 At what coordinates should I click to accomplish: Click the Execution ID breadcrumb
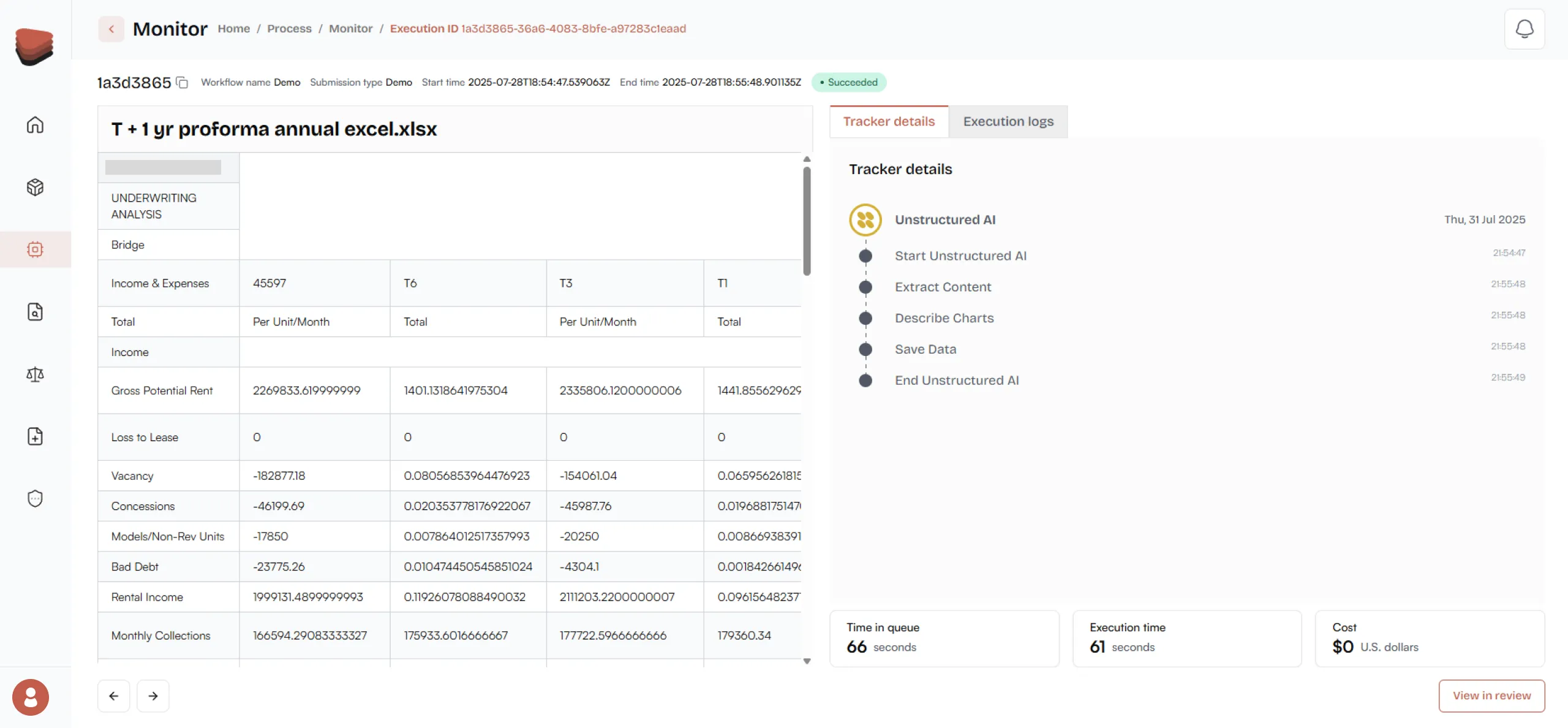pyautogui.click(x=538, y=29)
